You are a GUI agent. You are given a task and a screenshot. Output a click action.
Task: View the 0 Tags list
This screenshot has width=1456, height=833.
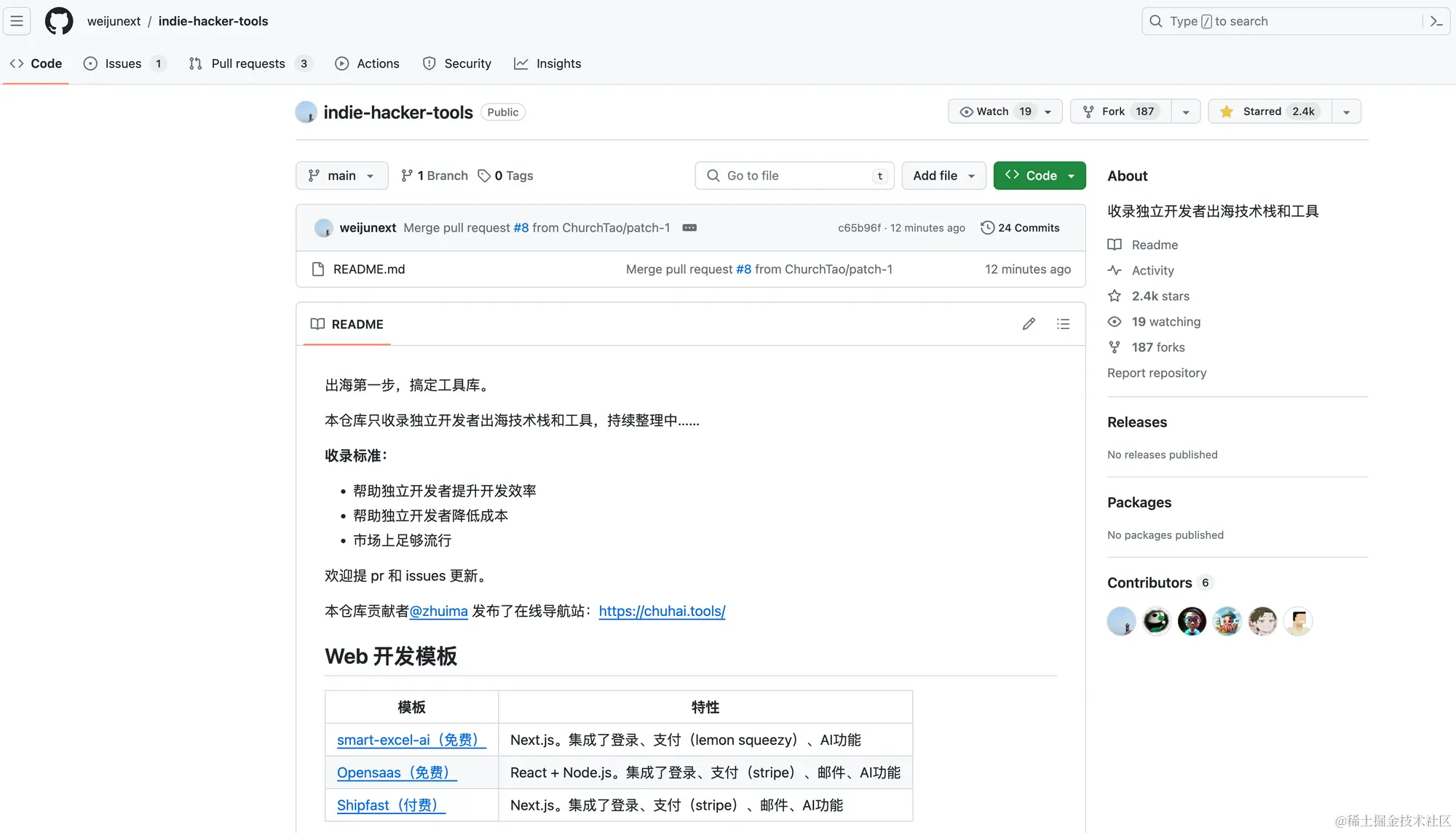pyautogui.click(x=505, y=175)
